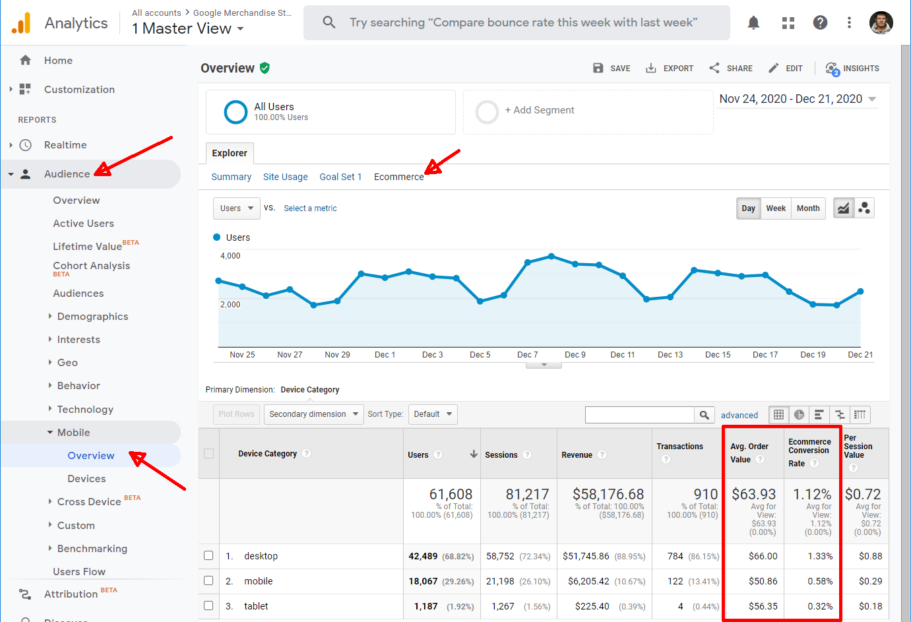Viewport: 911px width, 622px height.
Task: Click the advanced link above the table
Action: [x=740, y=414]
